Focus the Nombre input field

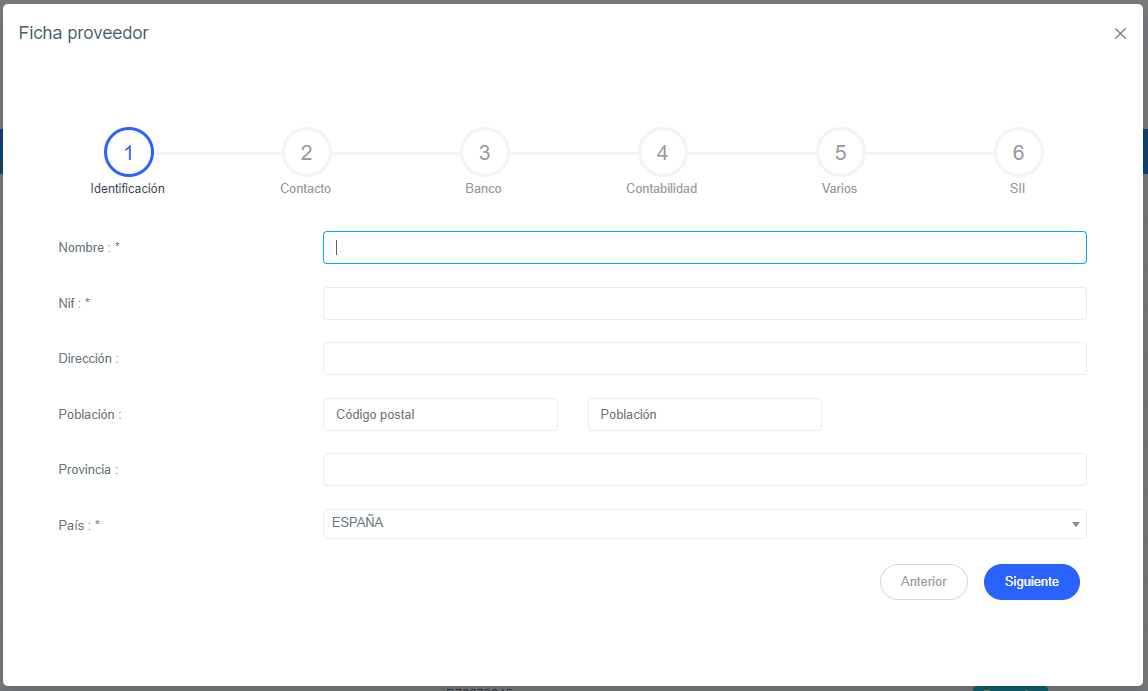704,248
